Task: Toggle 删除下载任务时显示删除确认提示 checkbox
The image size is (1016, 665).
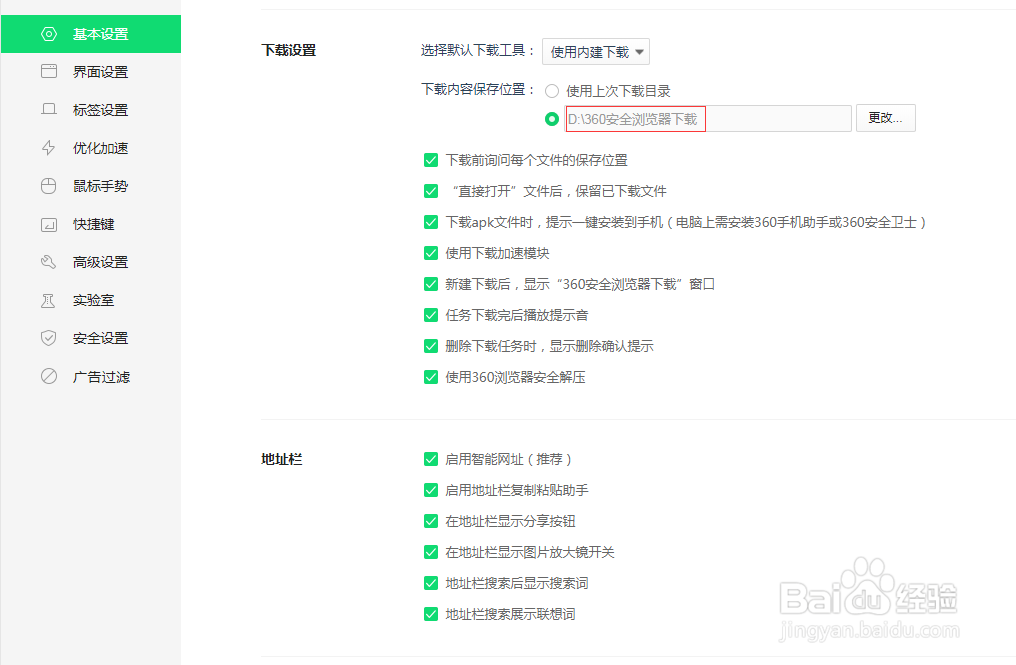Action: coord(431,346)
